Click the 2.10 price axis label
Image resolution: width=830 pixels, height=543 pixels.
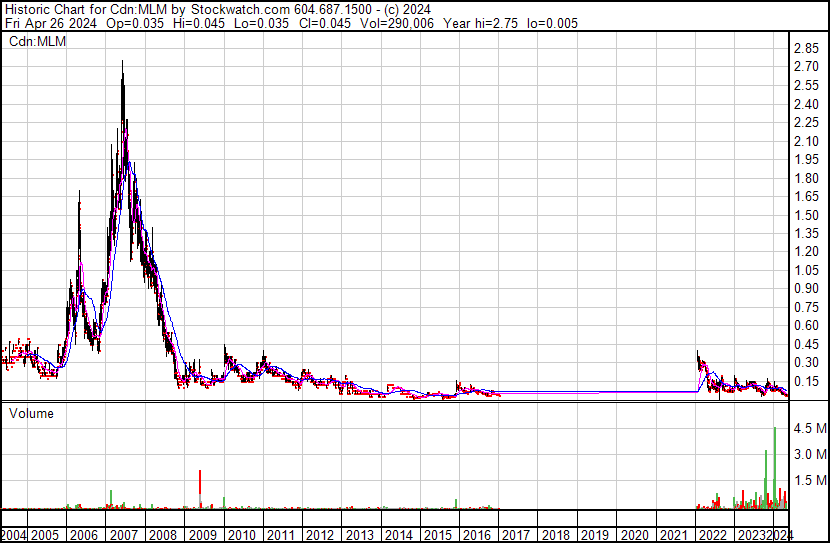(806, 141)
